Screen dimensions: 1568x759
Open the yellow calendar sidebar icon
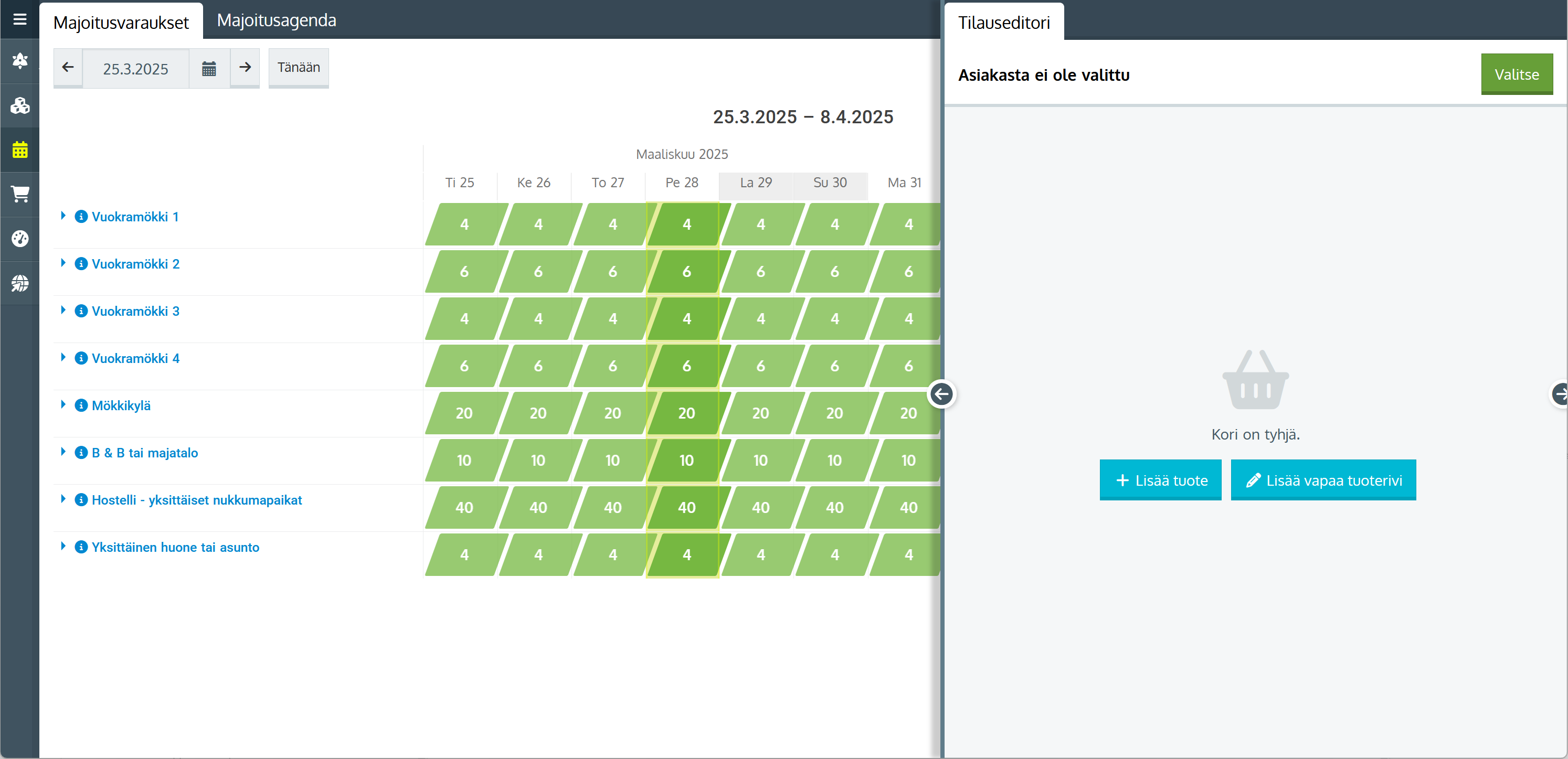pos(19,149)
